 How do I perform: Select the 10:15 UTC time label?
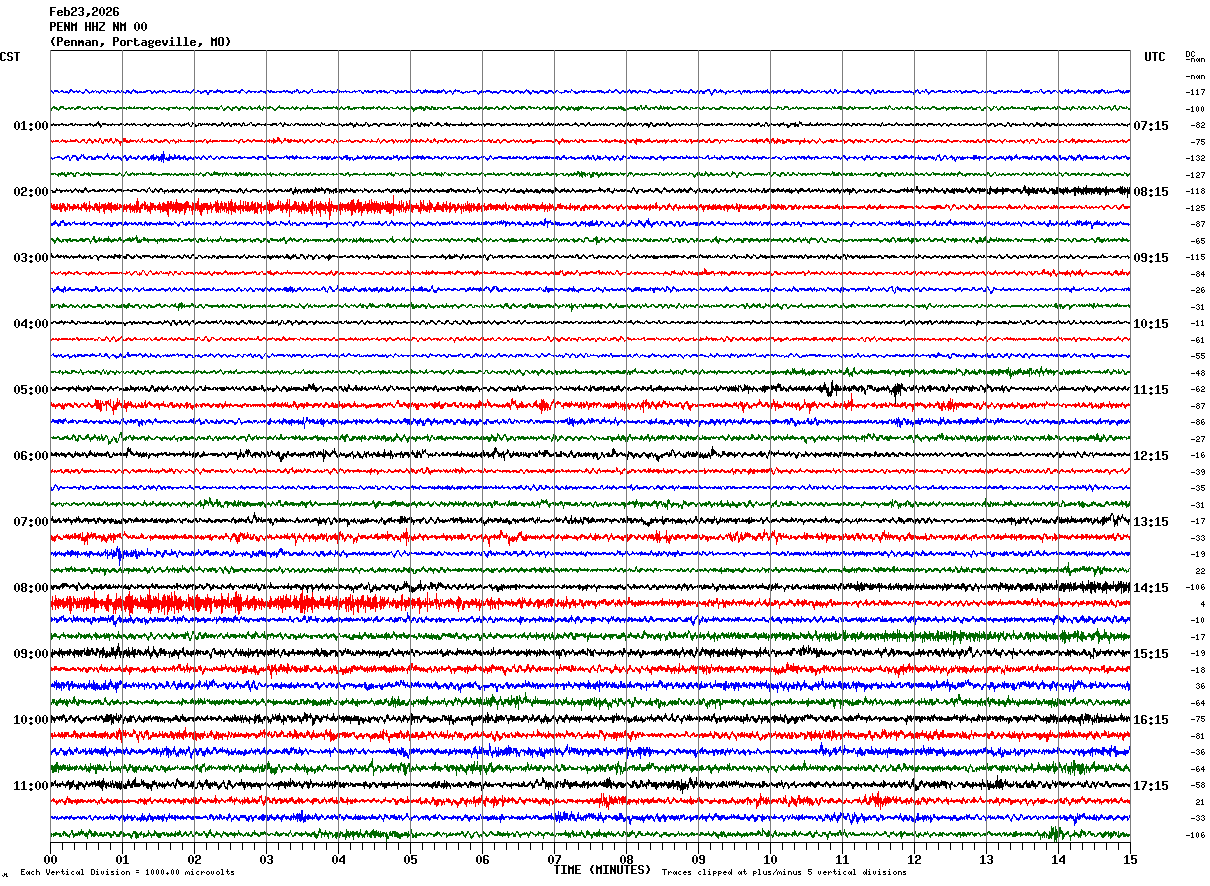(x=1151, y=324)
